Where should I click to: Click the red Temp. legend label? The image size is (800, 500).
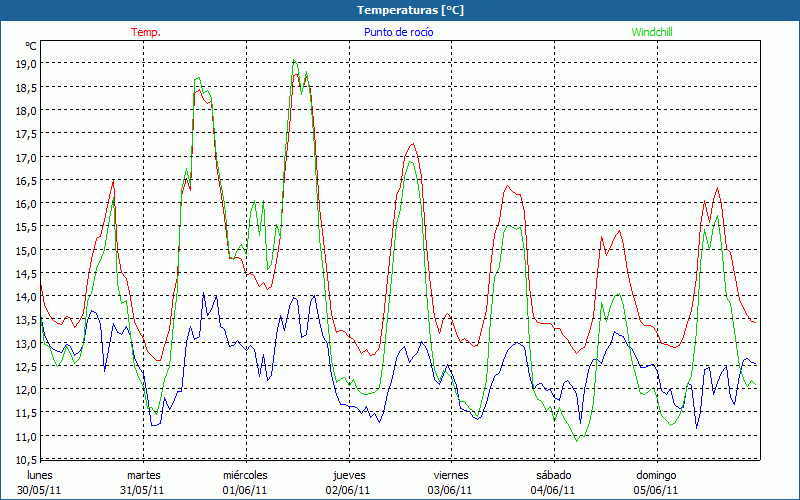tap(146, 32)
